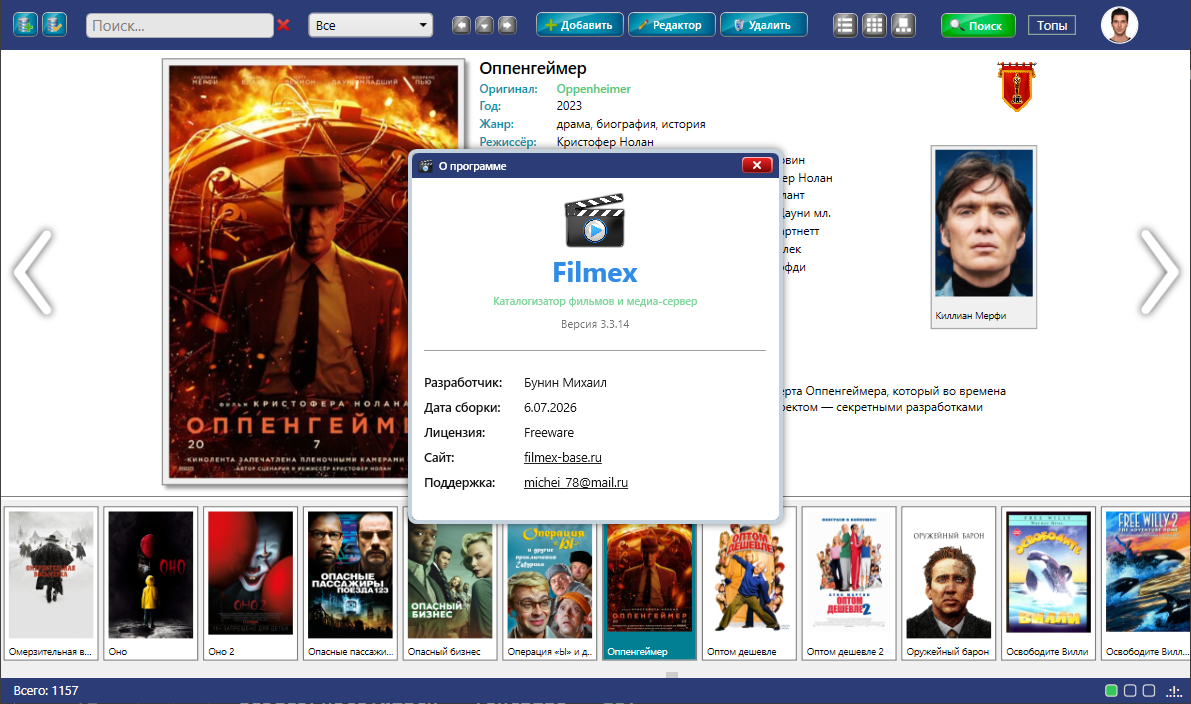1191x704 pixels.
Task: Click the Добавить (Add) button
Action: [580, 25]
